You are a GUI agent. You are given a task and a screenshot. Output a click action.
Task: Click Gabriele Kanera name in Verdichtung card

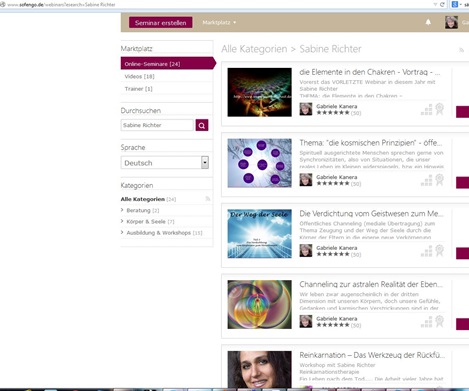point(337,248)
